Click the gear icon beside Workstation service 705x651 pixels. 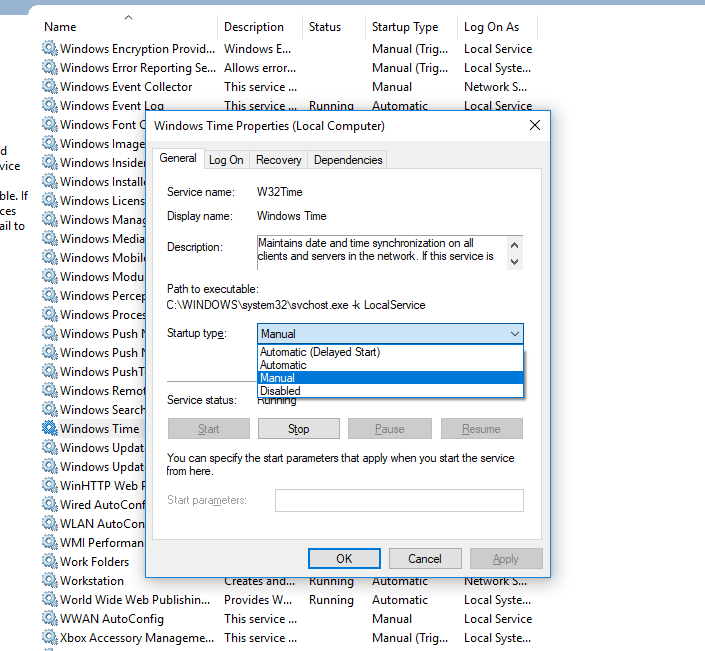(50, 580)
